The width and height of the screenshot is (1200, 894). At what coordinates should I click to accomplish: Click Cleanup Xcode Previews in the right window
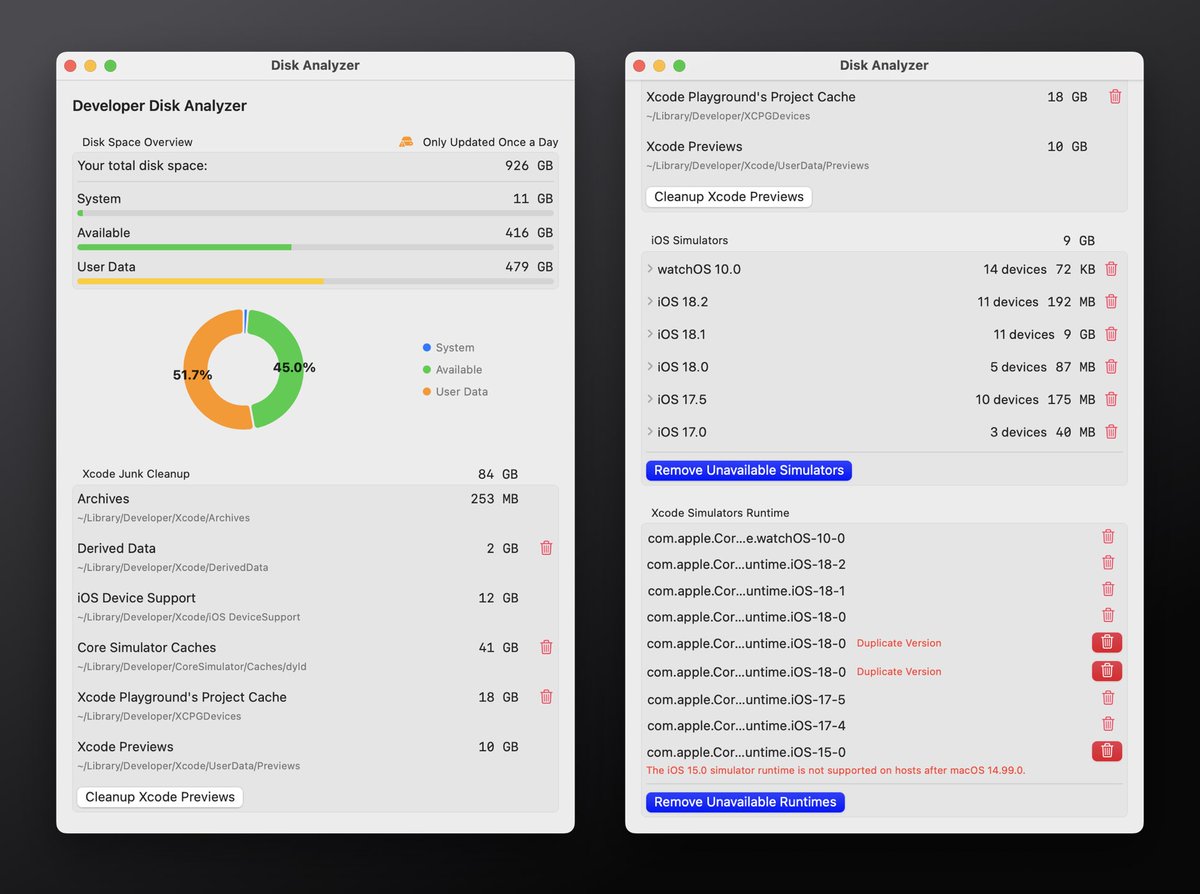click(729, 197)
